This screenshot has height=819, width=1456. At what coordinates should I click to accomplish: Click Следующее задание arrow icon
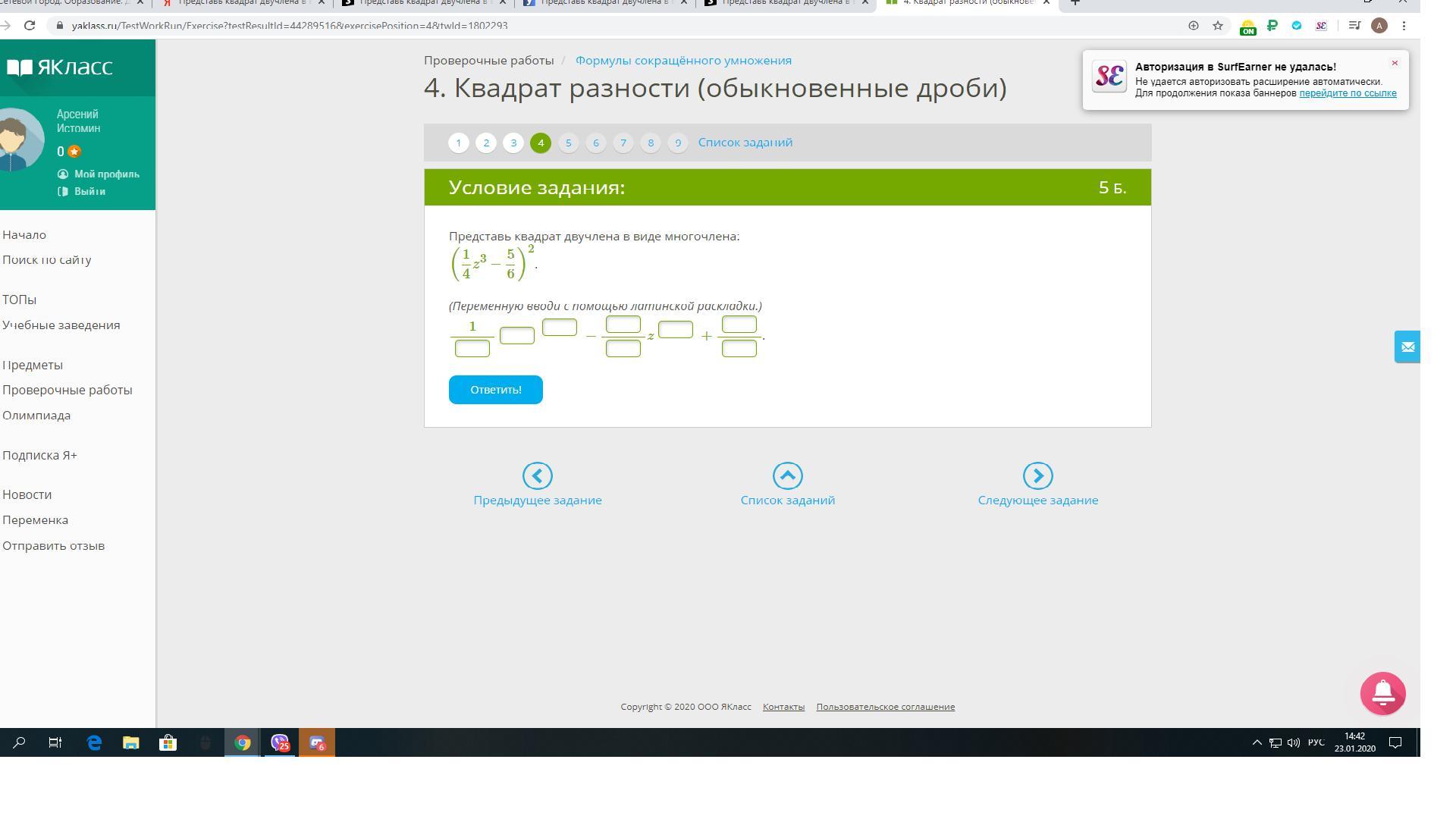click(1038, 476)
